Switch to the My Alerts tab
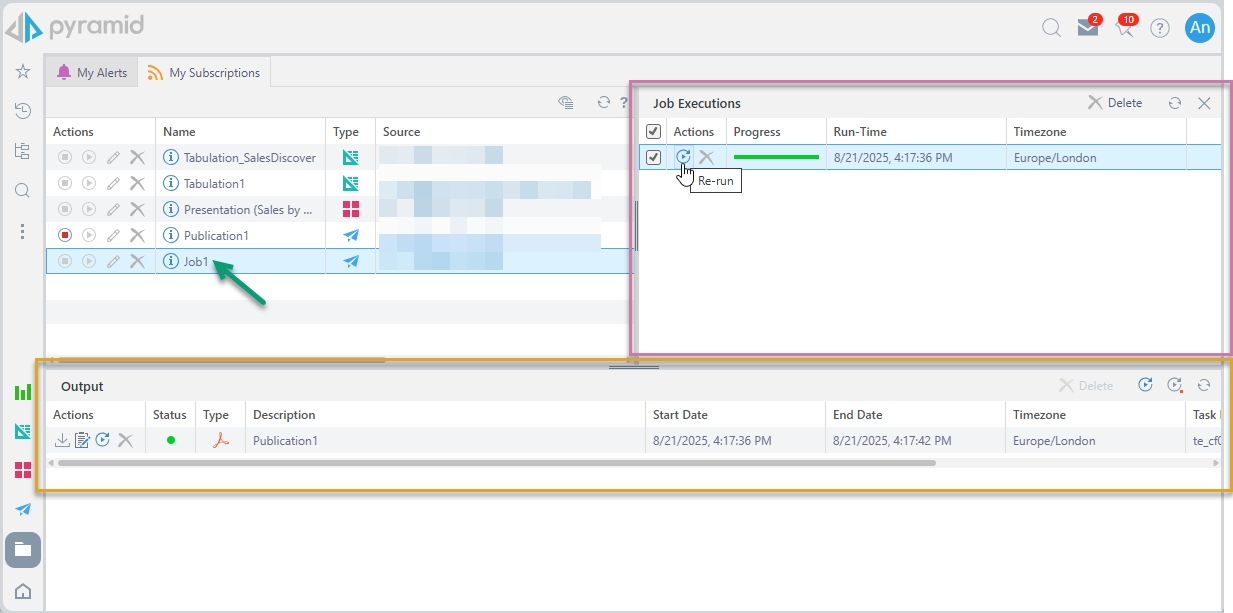This screenshot has width=1233, height=613. pyautogui.click(x=92, y=73)
